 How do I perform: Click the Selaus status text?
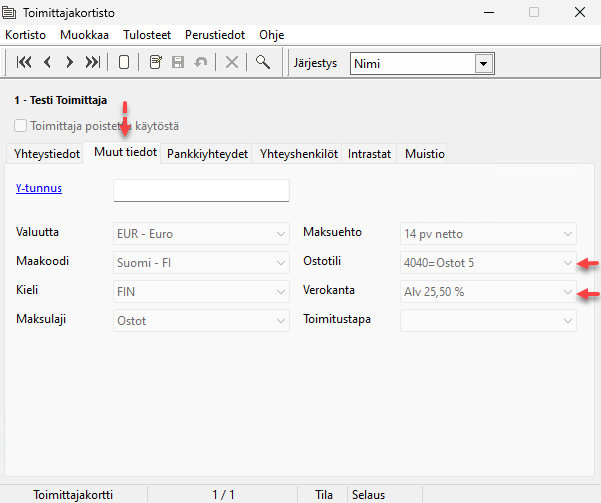[x=368, y=495]
